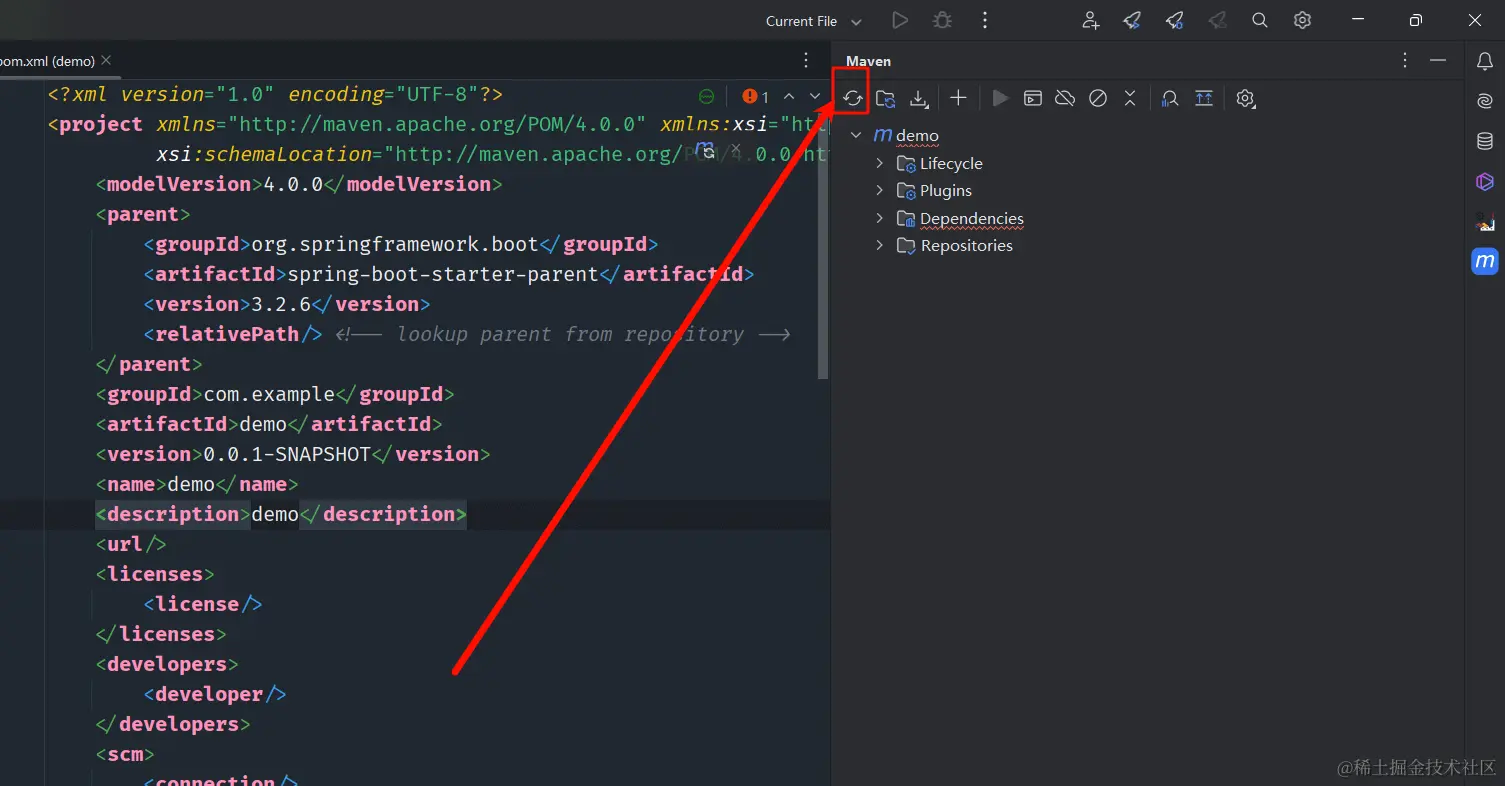Click version 3.2.6 in editor
Image resolution: width=1505 pixels, height=786 pixels.
pos(281,304)
